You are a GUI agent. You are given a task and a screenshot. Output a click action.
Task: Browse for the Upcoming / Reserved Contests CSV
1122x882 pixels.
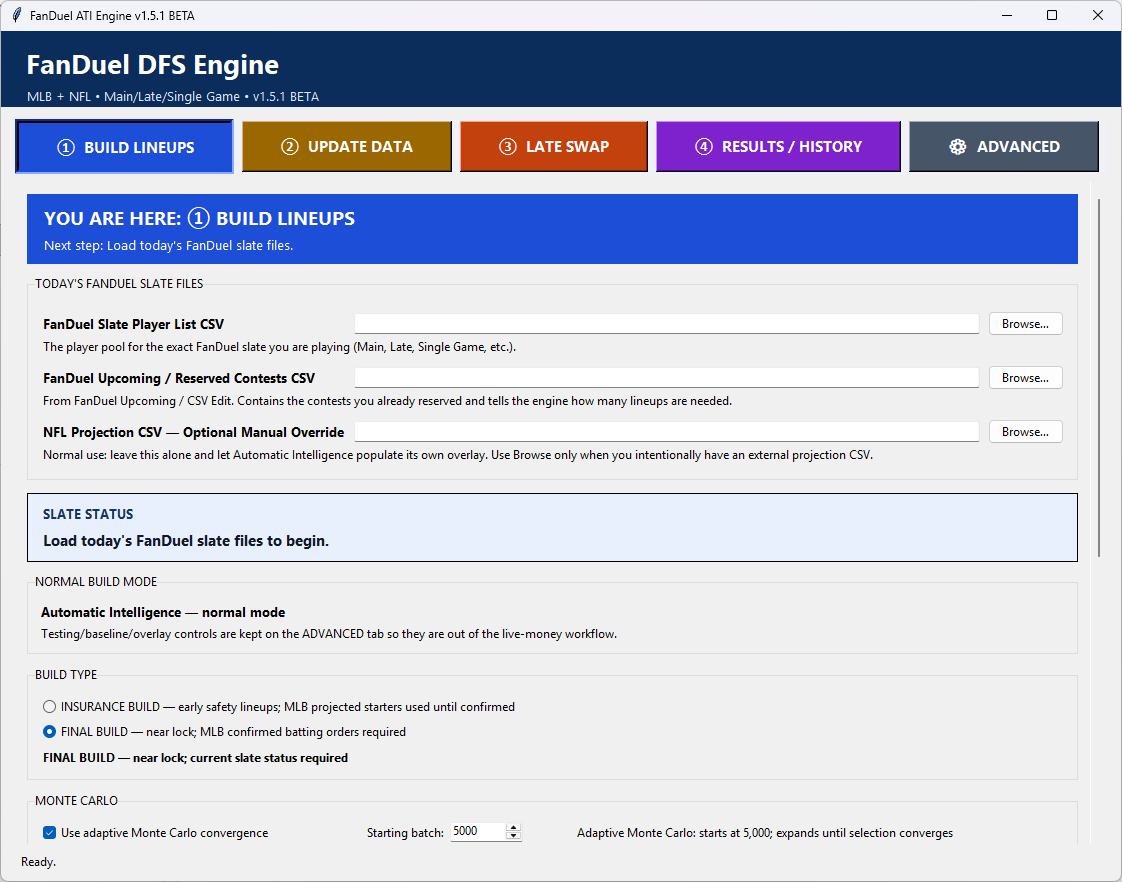click(x=1025, y=378)
